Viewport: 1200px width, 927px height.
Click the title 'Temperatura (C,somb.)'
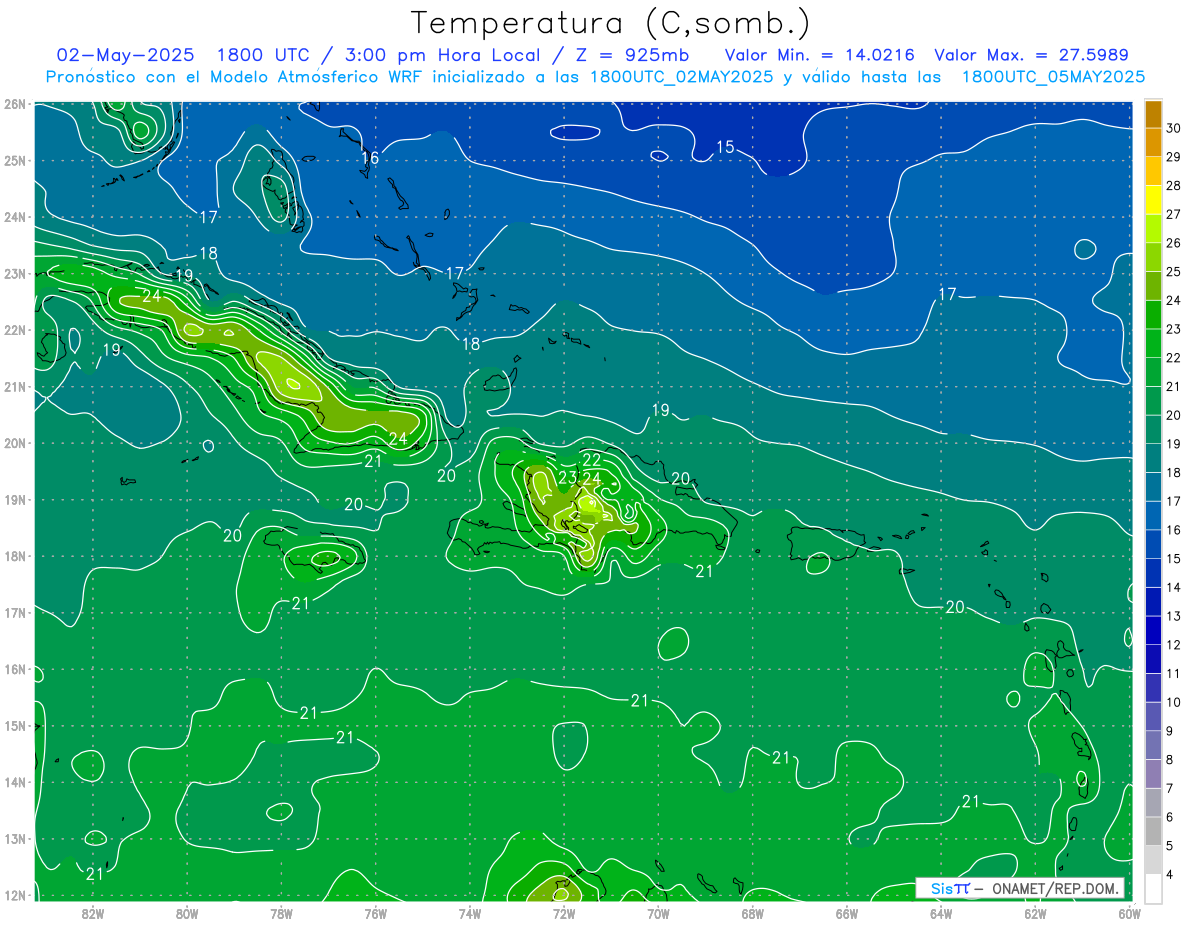coord(611,23)
